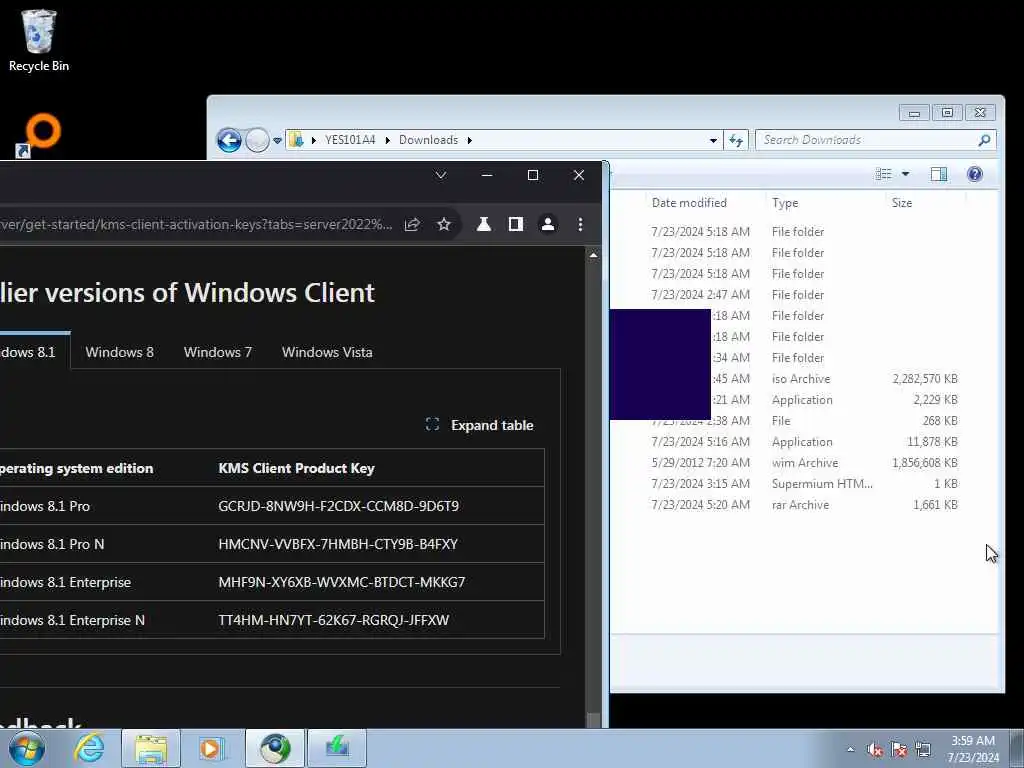
Task: Toggle the Explorer preview pane
Action: [939, 174]
